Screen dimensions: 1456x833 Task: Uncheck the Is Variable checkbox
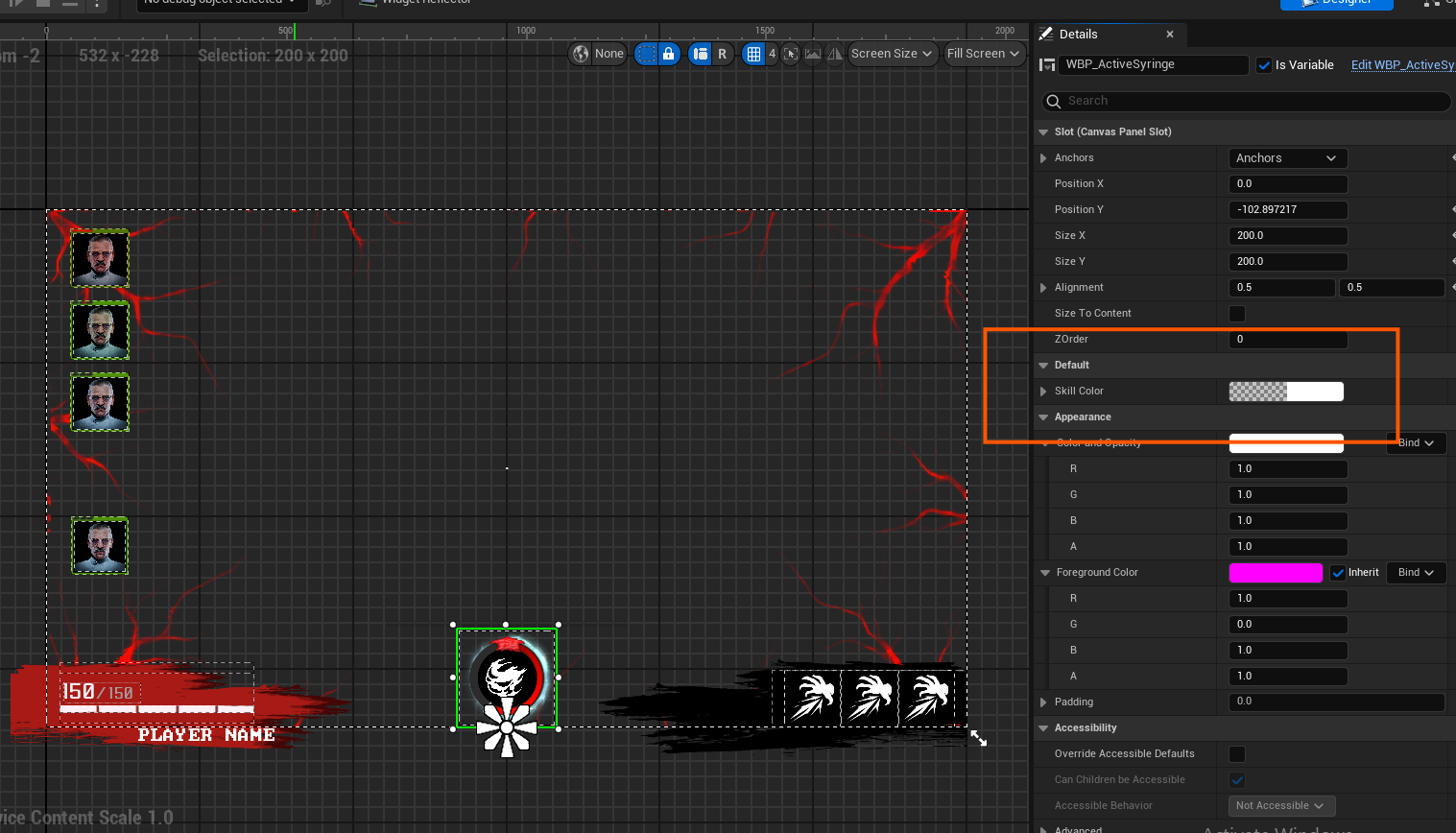(1264, 65)
